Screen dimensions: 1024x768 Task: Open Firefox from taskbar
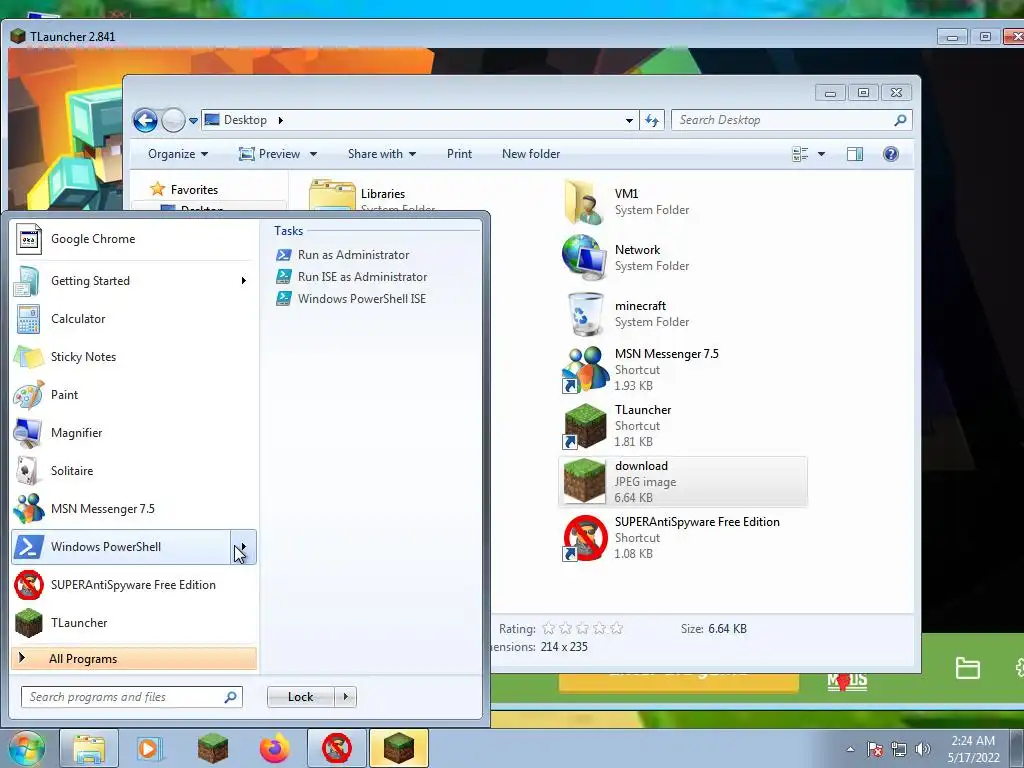274,748
